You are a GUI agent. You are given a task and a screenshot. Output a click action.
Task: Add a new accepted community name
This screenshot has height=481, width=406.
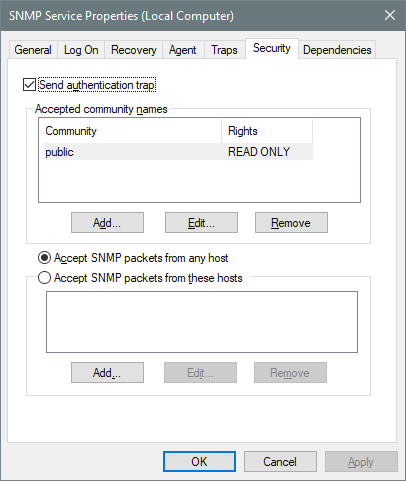click(x=107, y=222)
